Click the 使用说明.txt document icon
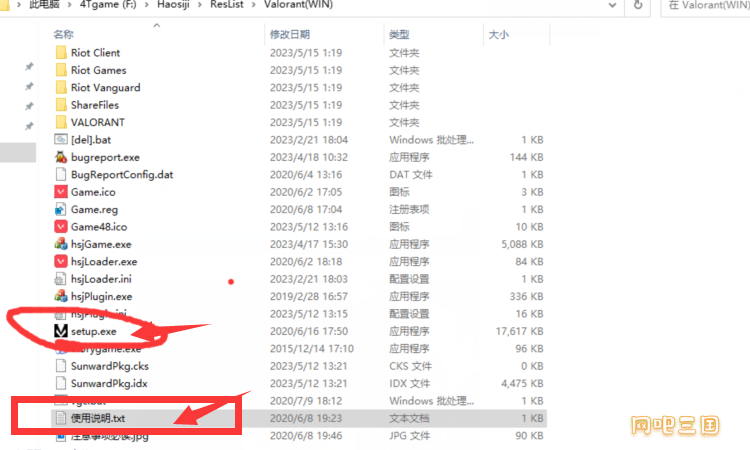 (61, 418)
